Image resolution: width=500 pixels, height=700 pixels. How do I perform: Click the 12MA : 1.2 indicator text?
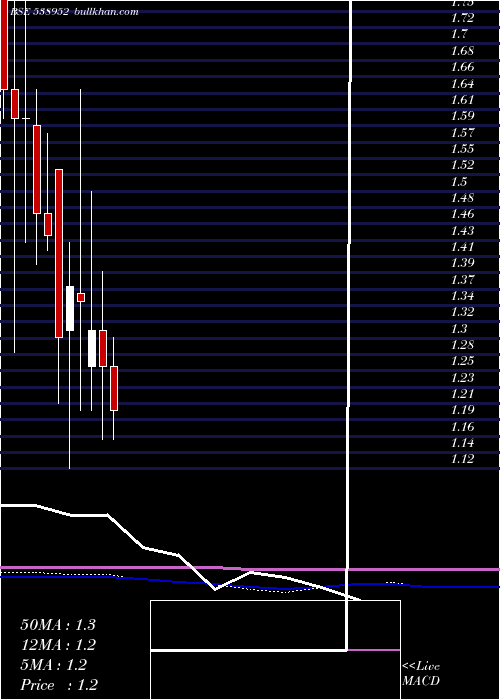click(58, 645)
